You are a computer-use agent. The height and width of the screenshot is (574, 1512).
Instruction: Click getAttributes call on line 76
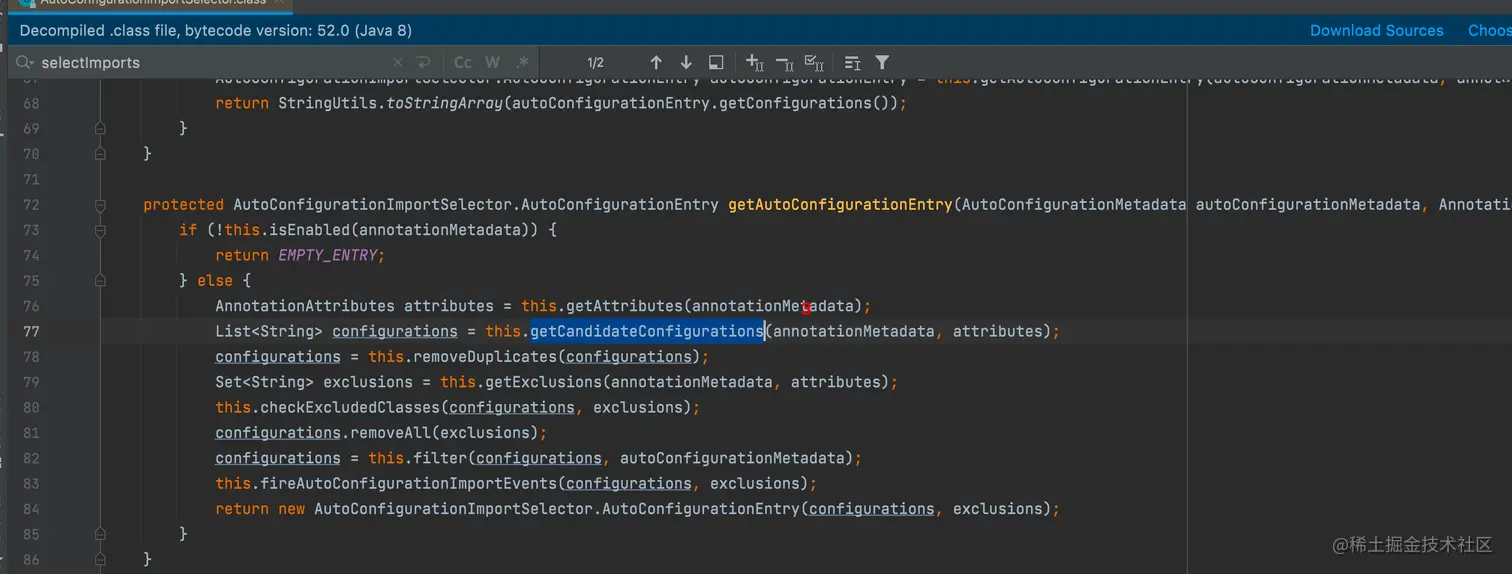[x=624, y=306]
